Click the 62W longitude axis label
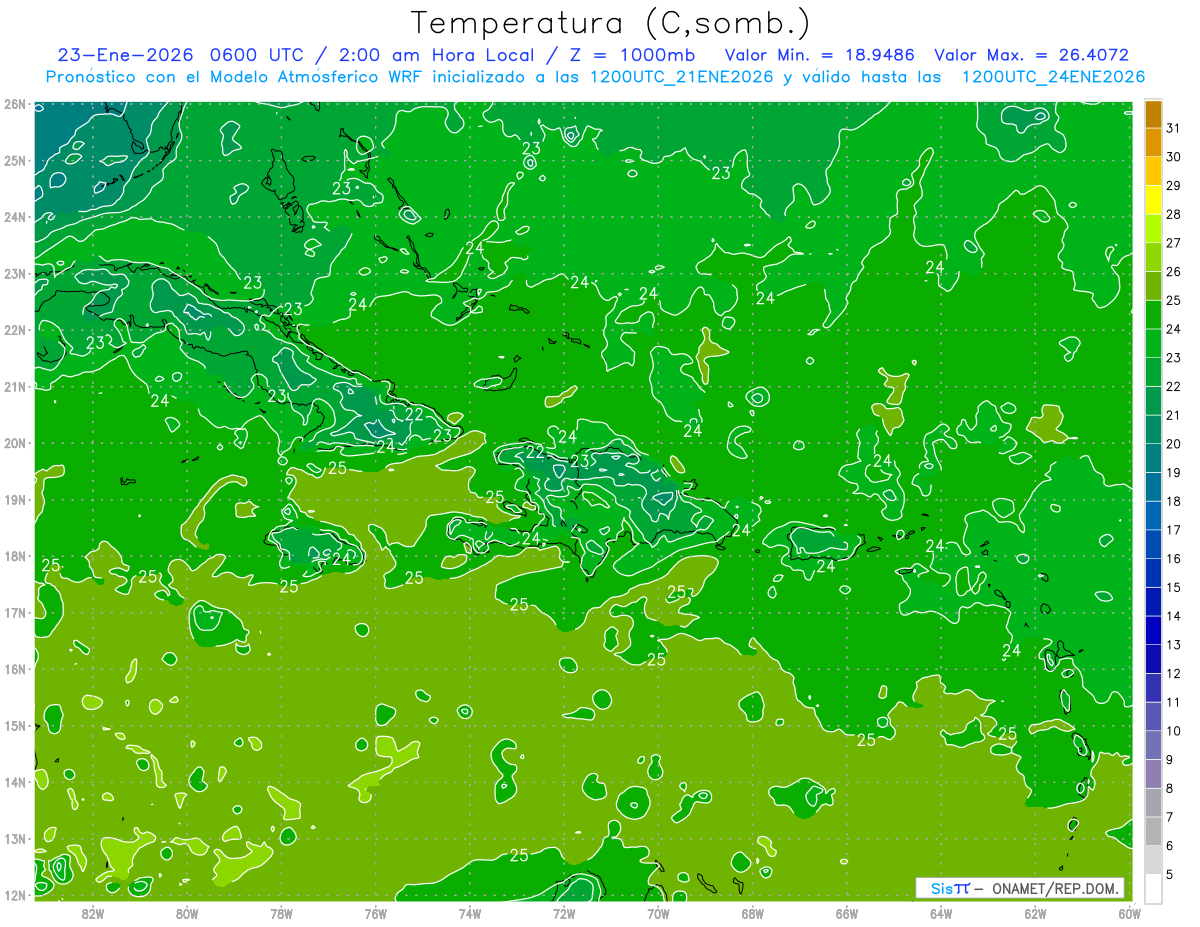 tap(1034, 913)
